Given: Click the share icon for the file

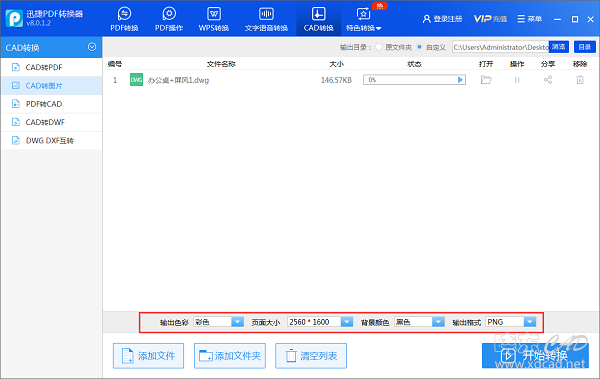Looking at the screenshot, I should pos(548,80).
